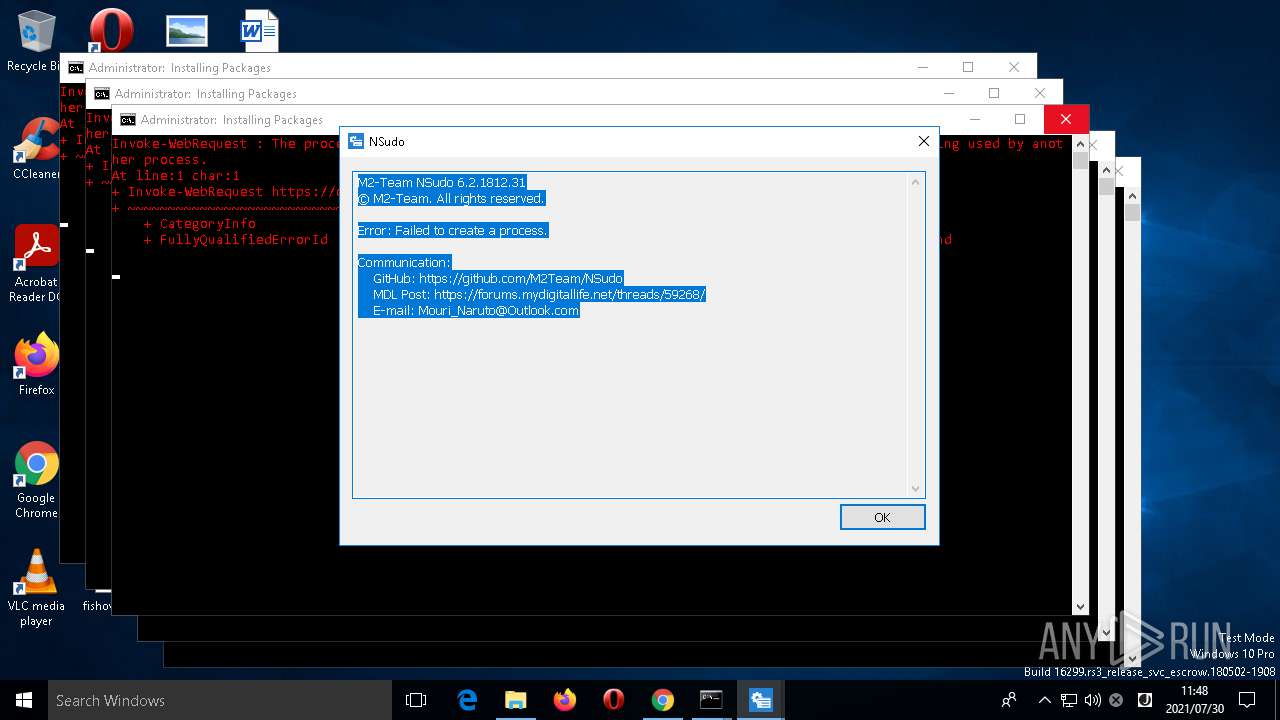1280x720 pixels.
Task: Click the FullyQualifiedErrorId console line
Action: pos(236,240)
